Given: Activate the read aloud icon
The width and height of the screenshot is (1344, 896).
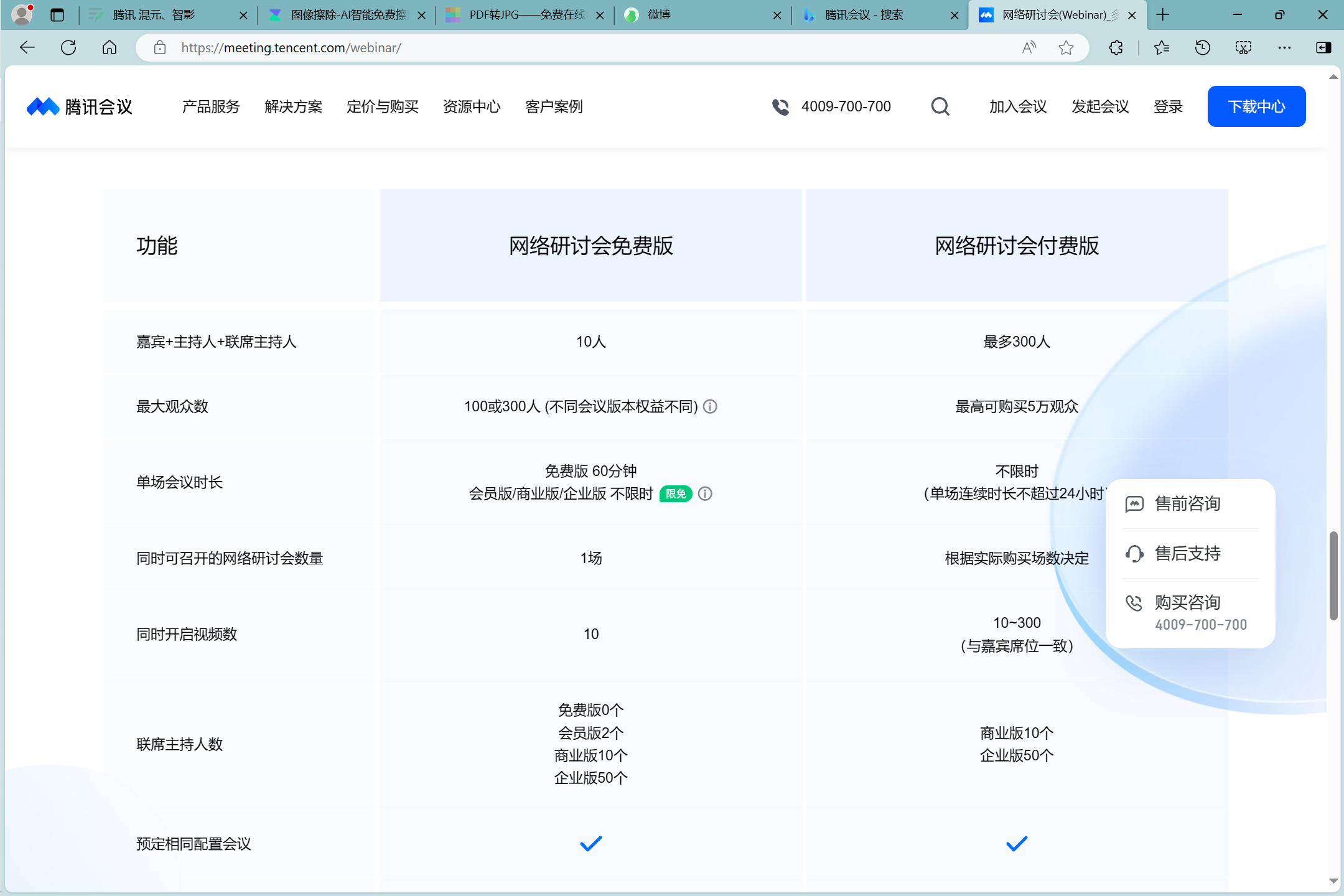Looking at the screenshot, I should click(x=1029, y=47).
